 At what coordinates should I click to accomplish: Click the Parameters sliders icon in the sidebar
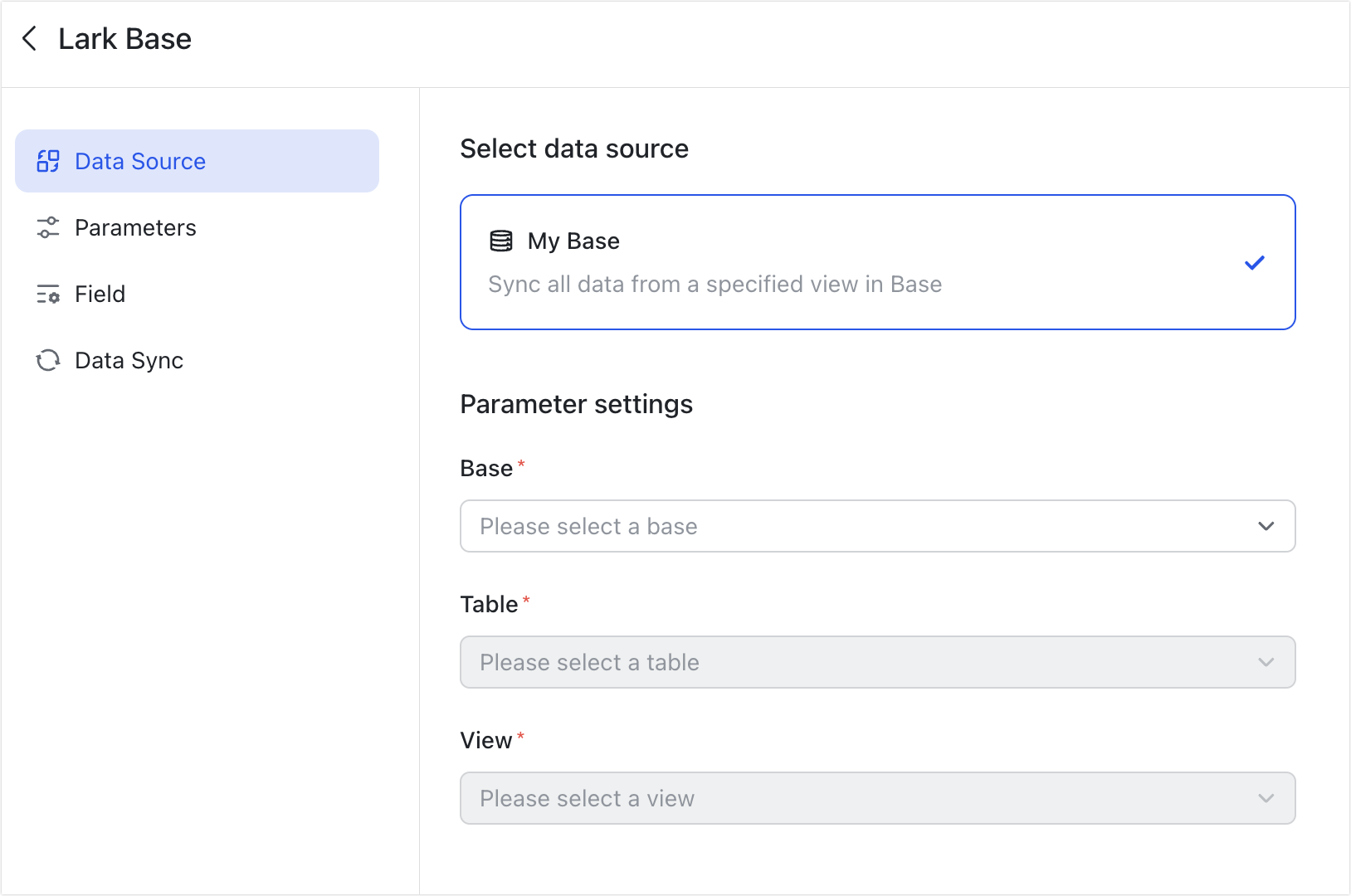(x=48, y=227)
